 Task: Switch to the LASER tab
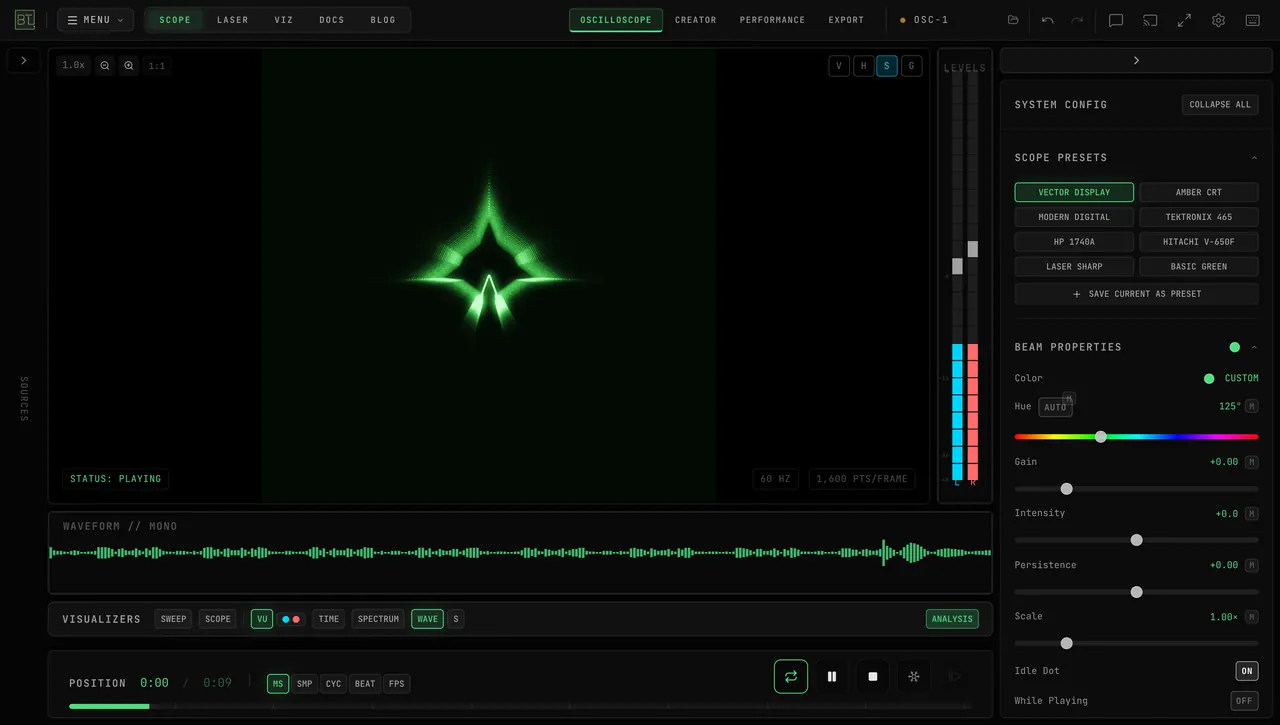click(233, 20)
